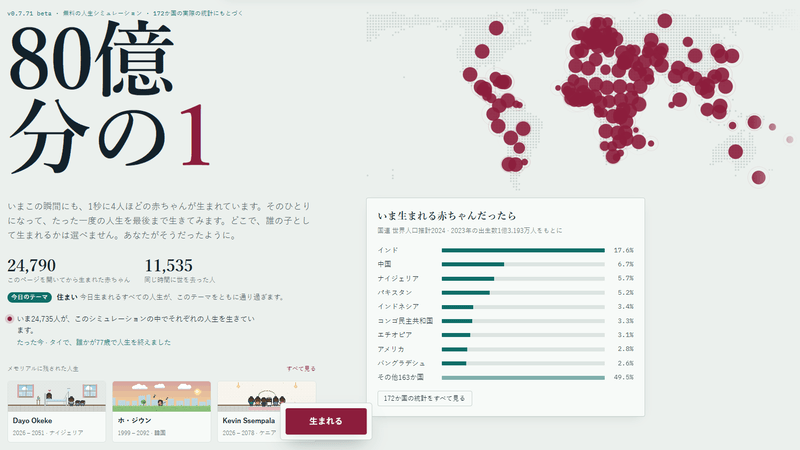Click the 11,535 deaths counter
This screenshot has height=450, width=800.
(168, 265)
